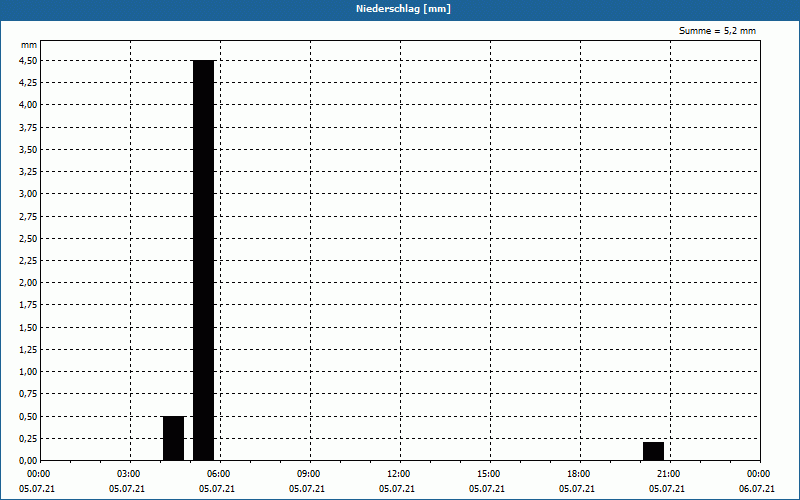Image resolution: width=800 pixels, height=500 pixels.
Task: Click the 18:00 time axis label
Action: (578, 474)
